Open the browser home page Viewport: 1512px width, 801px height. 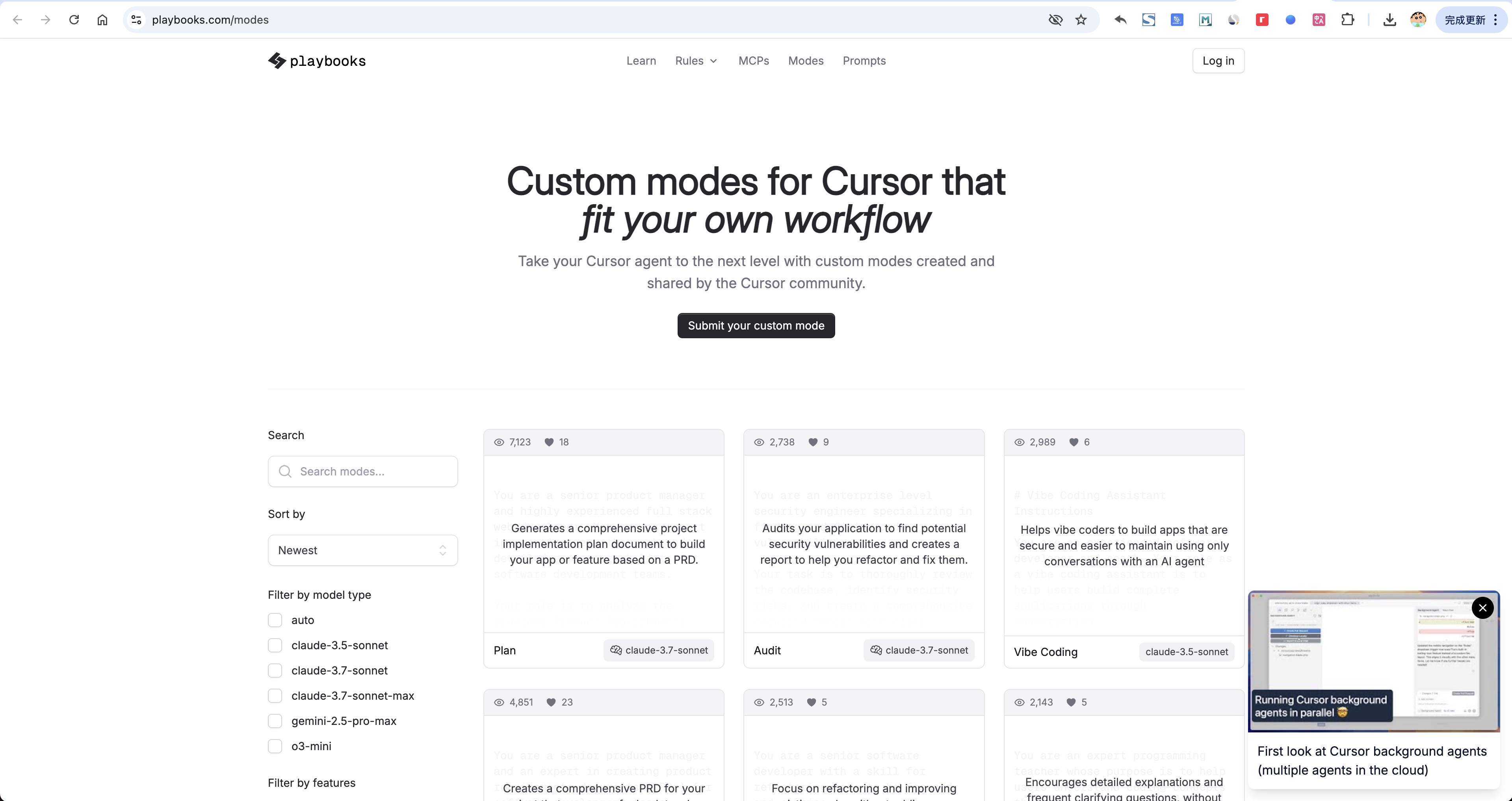(102, 19)
